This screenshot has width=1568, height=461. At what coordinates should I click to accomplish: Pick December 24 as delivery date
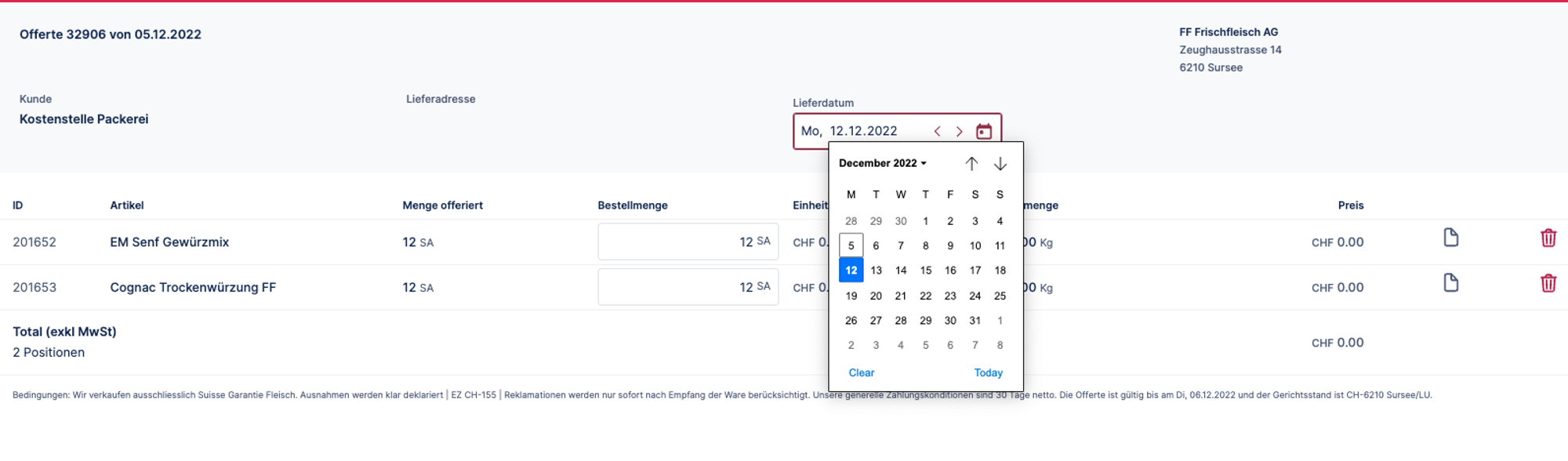tap(975, 296)
